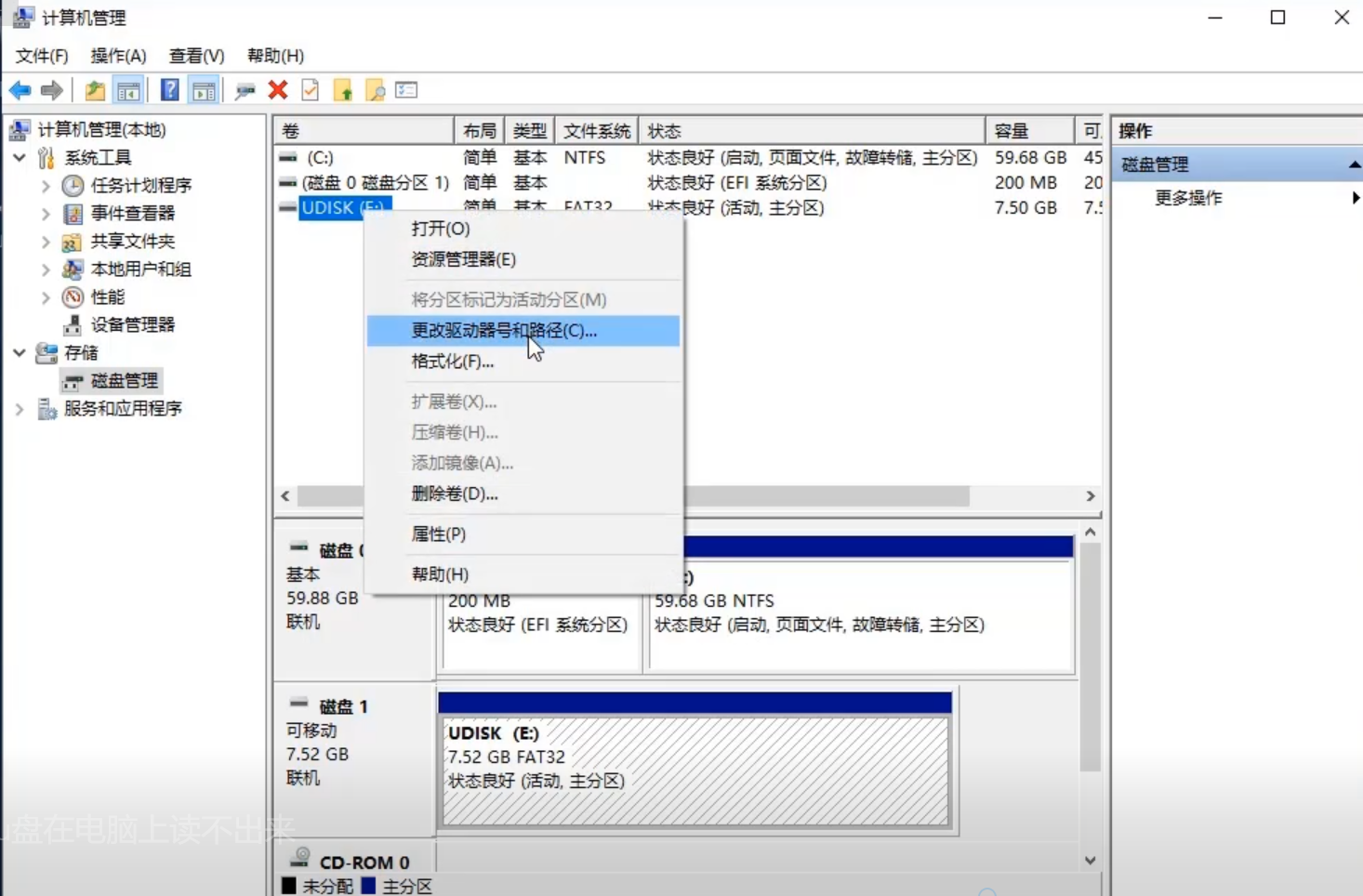Collapse the 系统工具 tree node
This screenshot has height=896, width=1363.
pyautogui.click(x=20, y=158)
